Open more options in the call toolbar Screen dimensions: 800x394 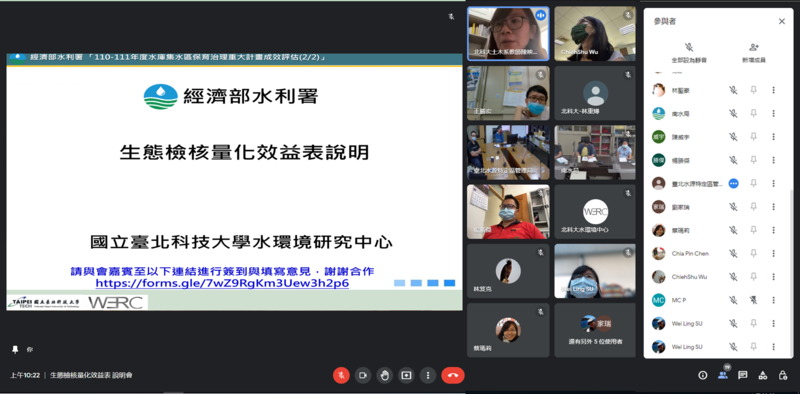pyautogui.click(x=428, y=375)
